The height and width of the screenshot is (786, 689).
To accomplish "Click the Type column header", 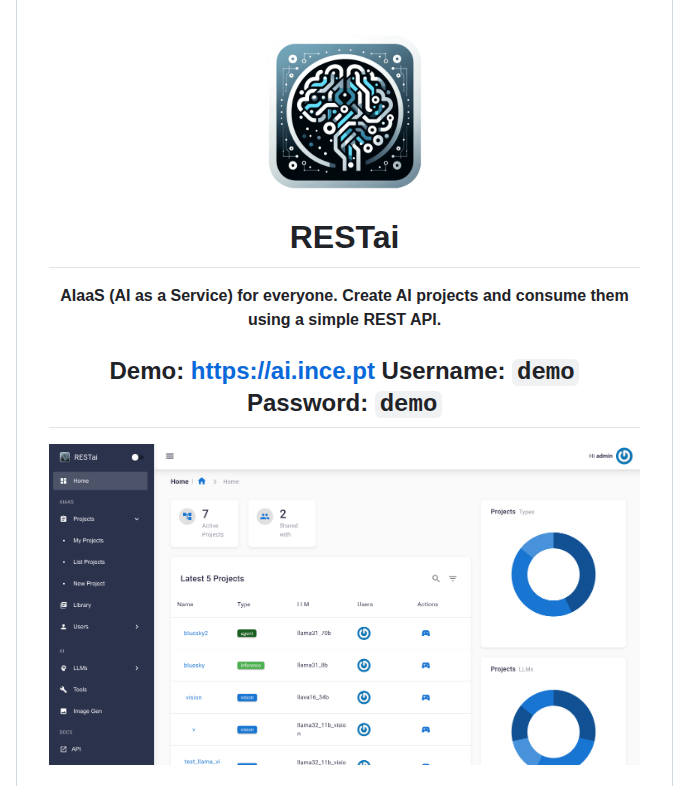I will click(x=244, y=605).
